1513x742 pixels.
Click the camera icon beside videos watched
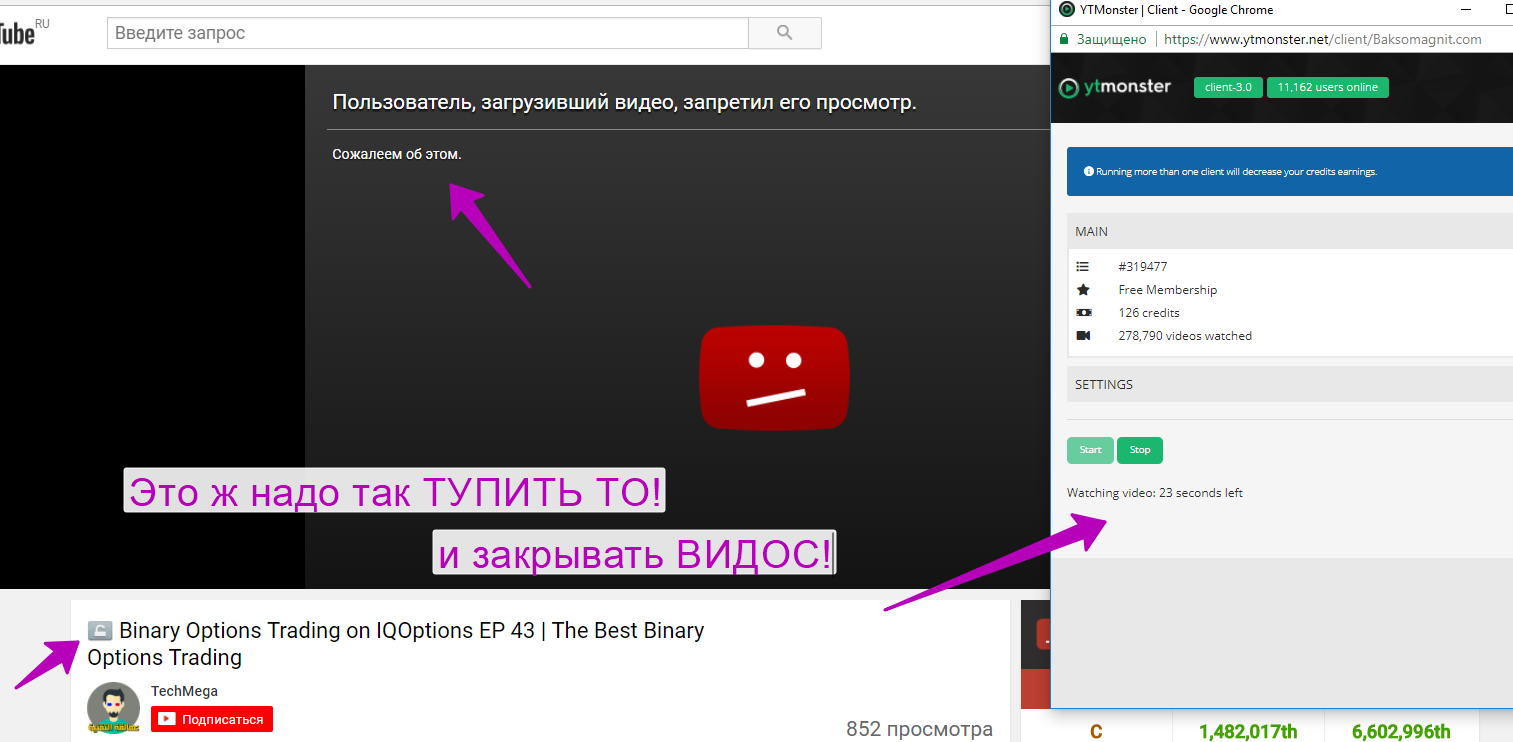(x=1082, y=336)
